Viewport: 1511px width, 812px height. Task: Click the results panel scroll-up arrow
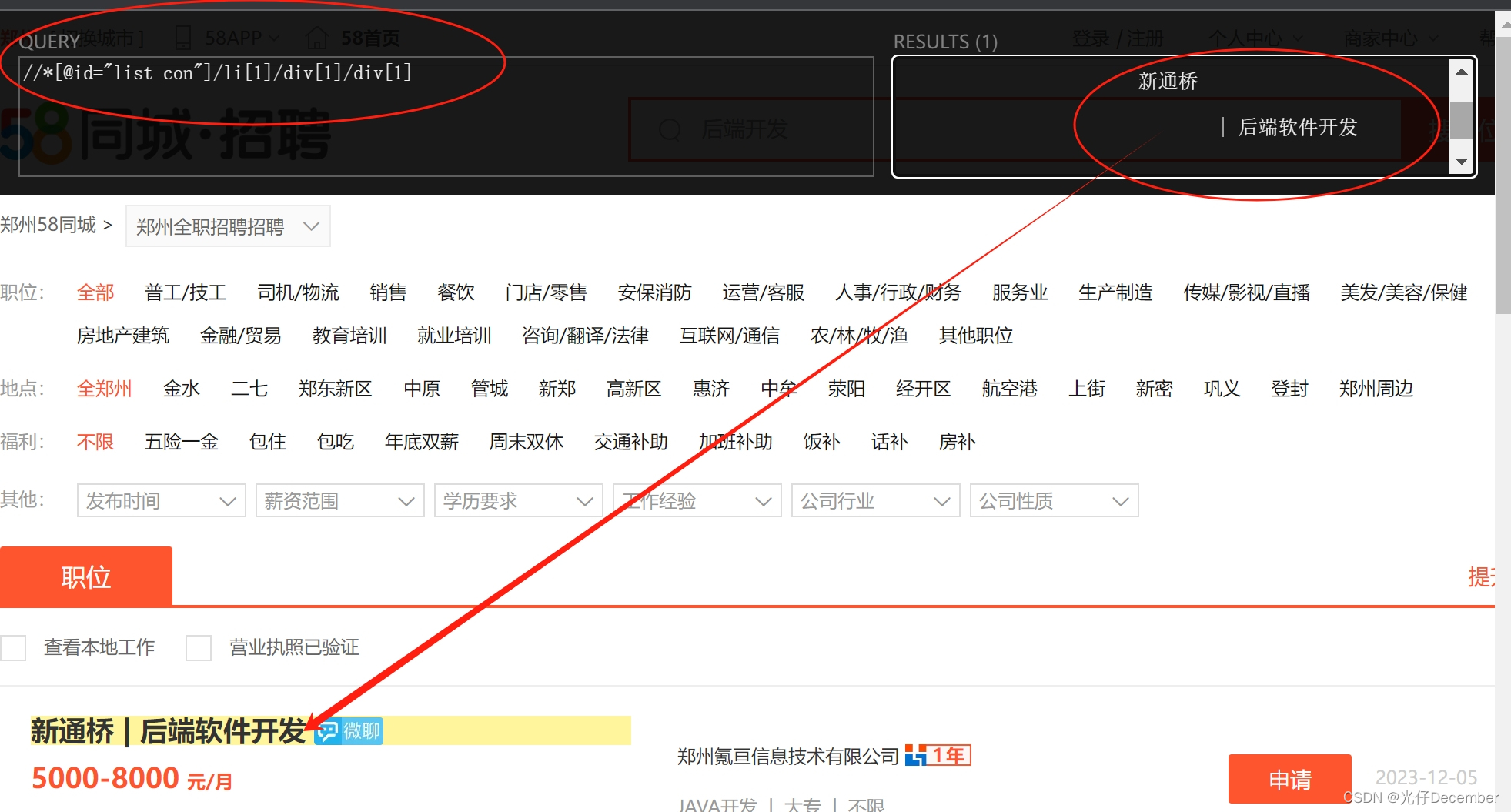1460,72
